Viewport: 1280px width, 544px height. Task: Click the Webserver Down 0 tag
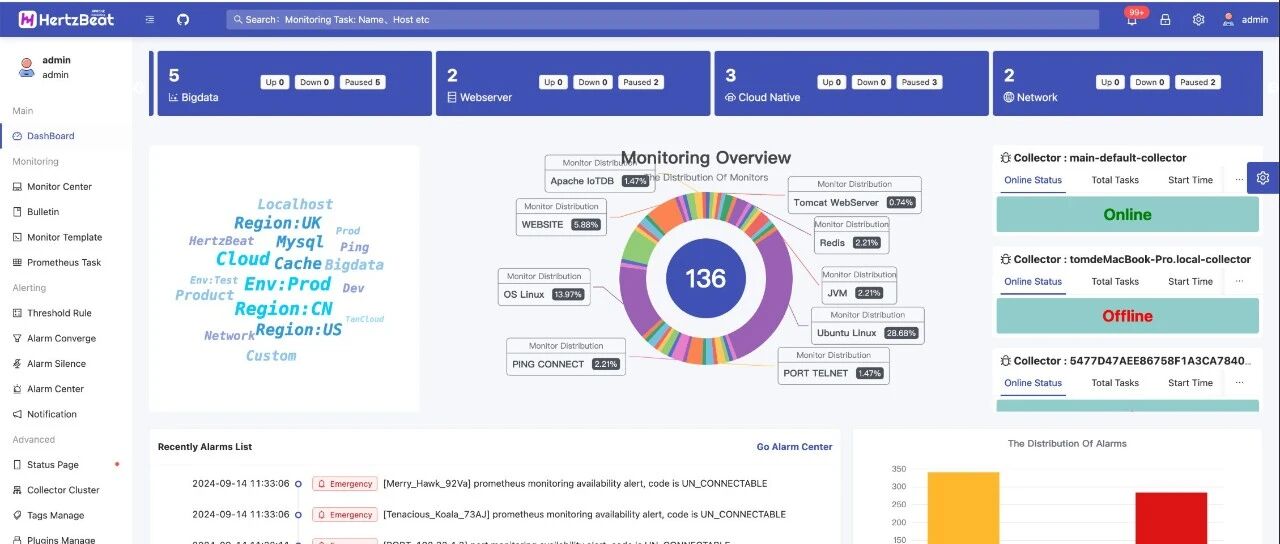593,82
